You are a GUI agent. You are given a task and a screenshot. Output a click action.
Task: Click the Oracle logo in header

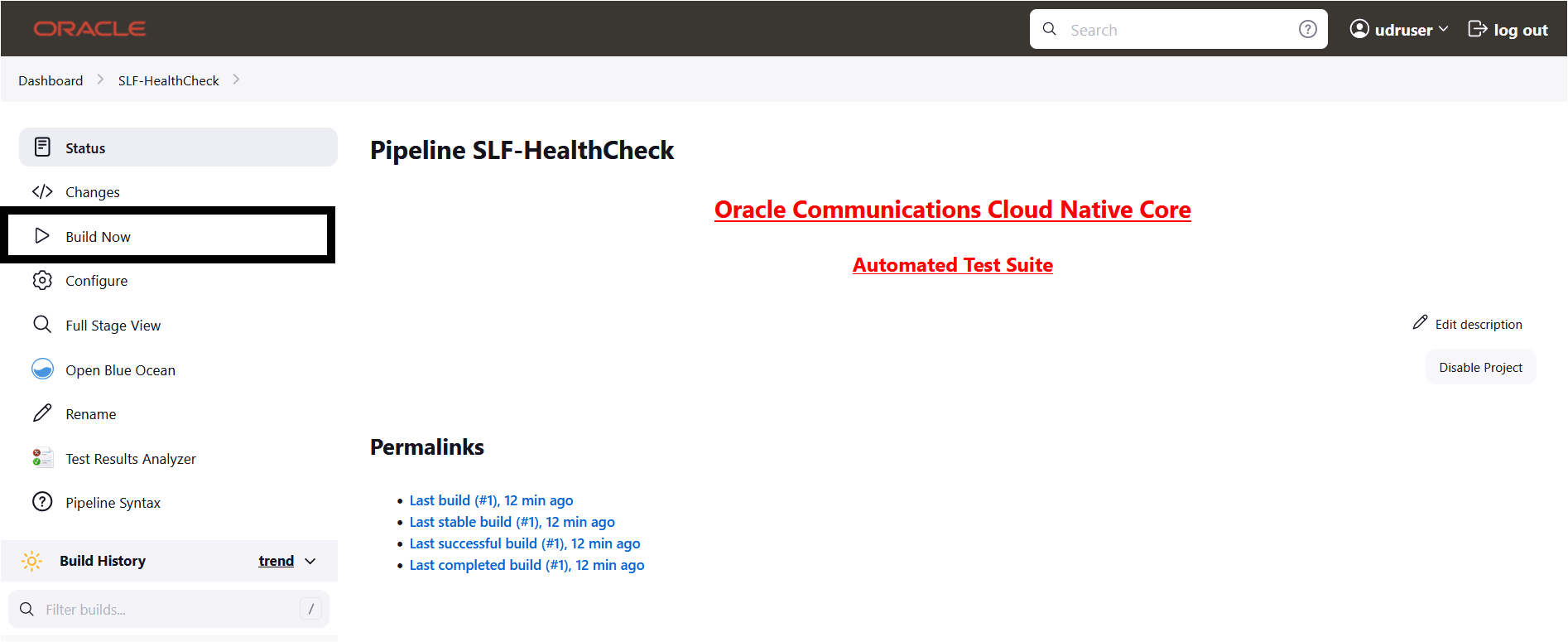pyautogui.click(x=89, y=29)
